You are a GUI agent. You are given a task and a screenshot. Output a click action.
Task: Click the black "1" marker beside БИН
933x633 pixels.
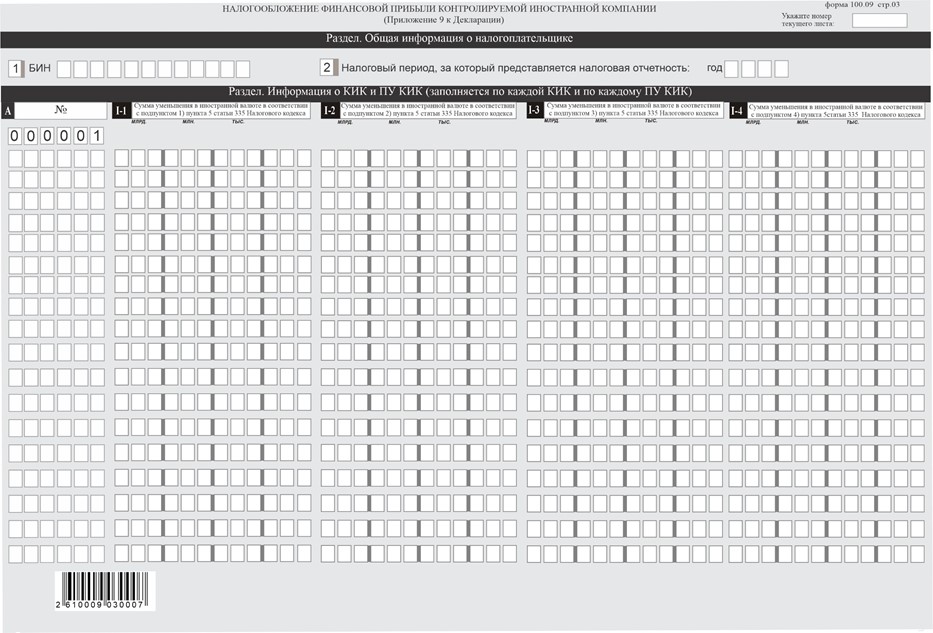pos(15,68)
